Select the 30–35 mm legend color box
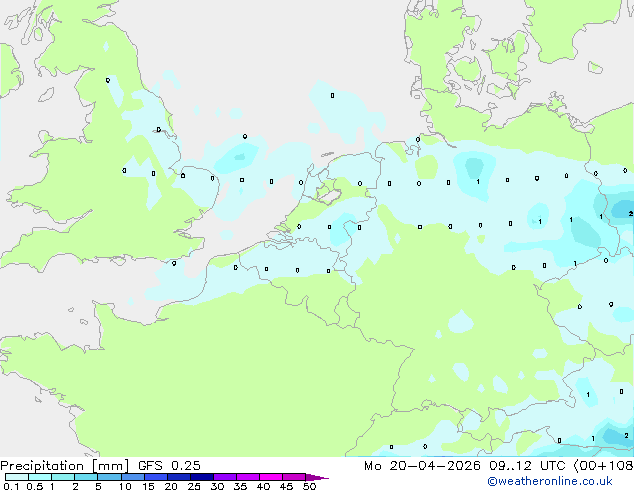634x490 pixels. [225, 477]
